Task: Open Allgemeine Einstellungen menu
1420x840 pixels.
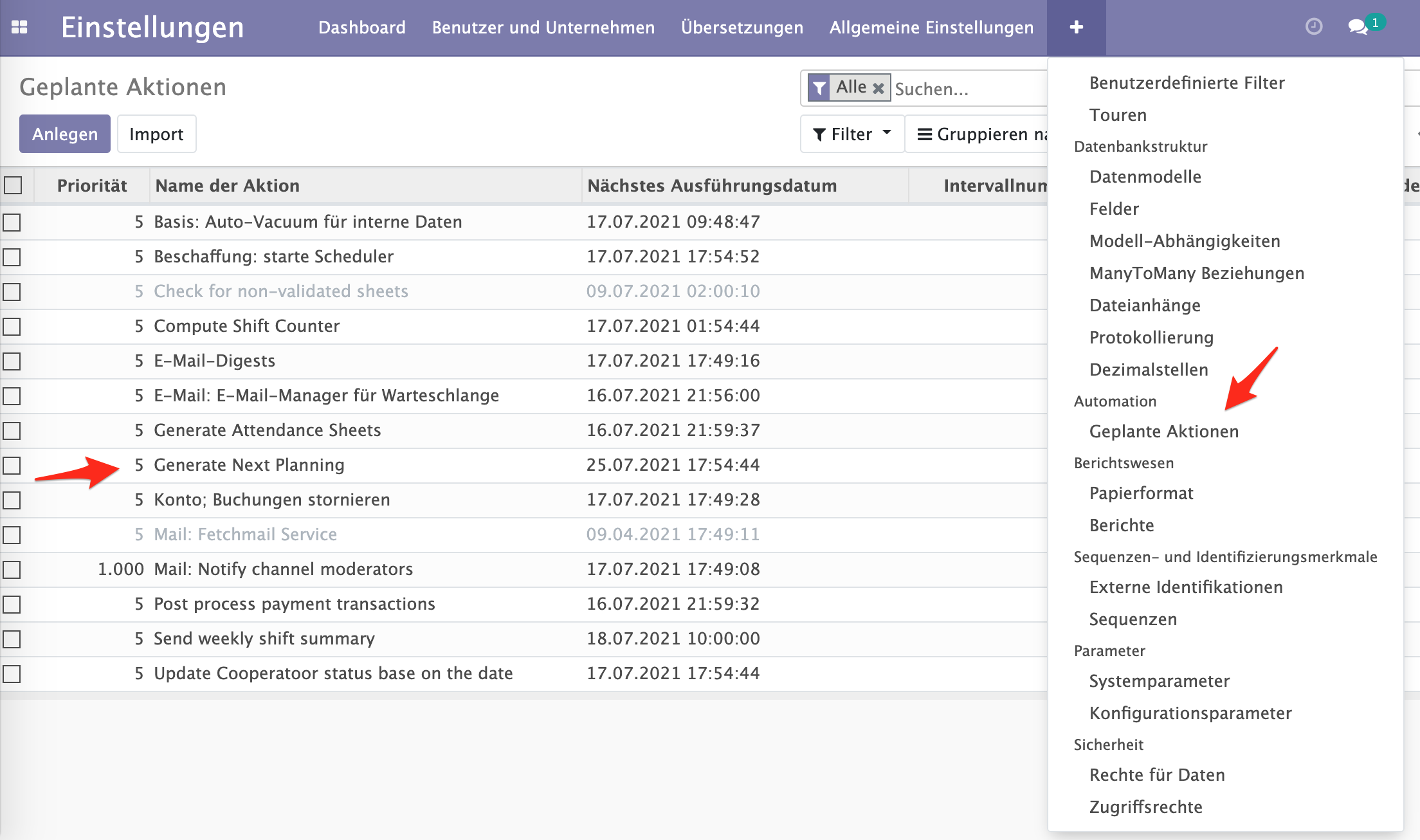Action: tap(931, 28)
